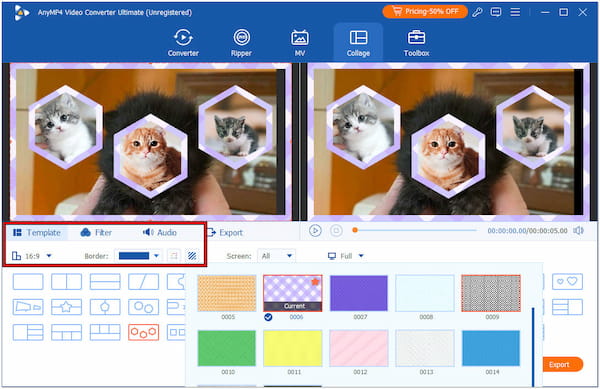
Task: Choose light blue pattern 0008
Action: click(425, 293)
